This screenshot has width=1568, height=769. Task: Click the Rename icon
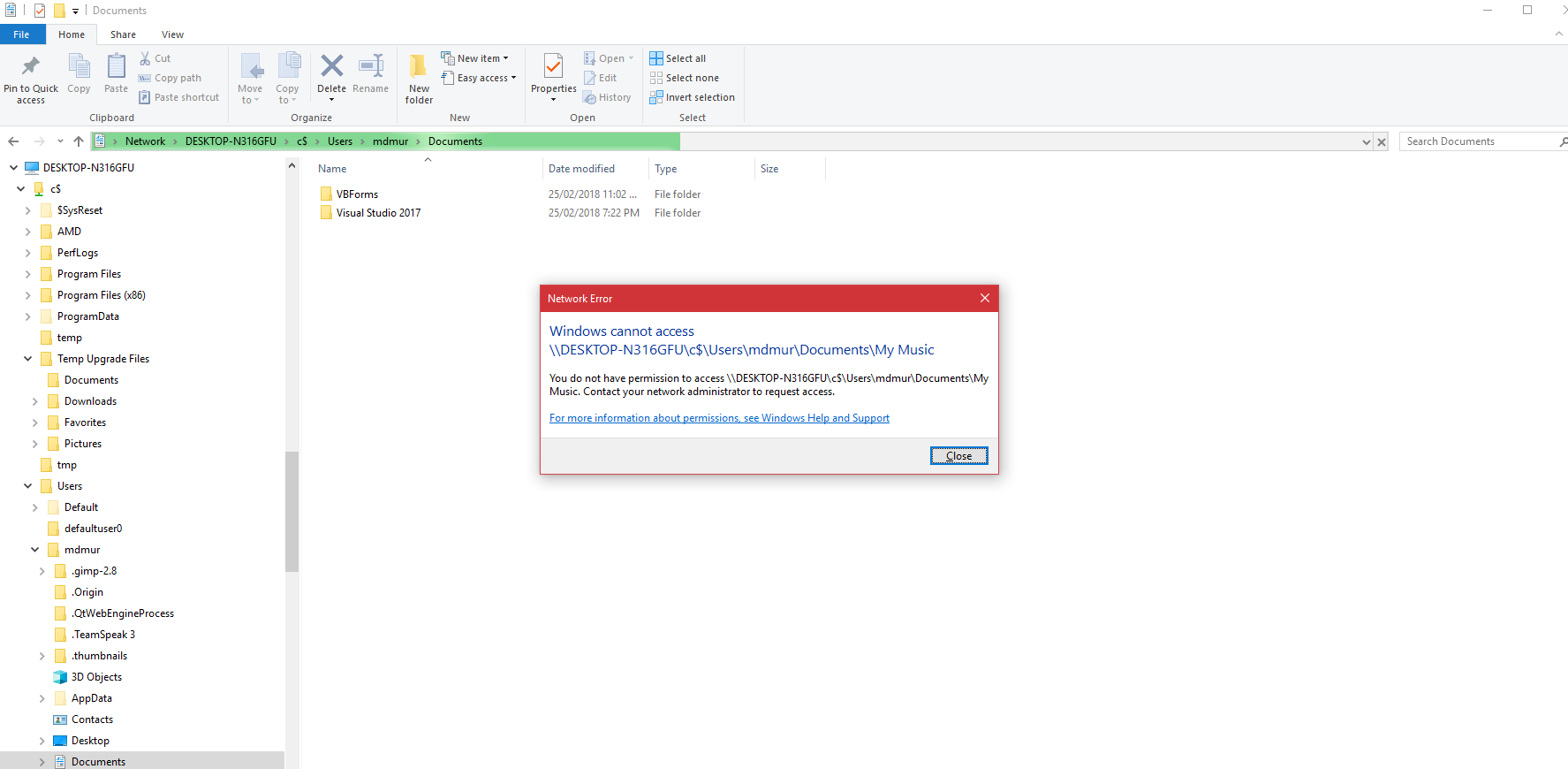[x=371, y=65]
